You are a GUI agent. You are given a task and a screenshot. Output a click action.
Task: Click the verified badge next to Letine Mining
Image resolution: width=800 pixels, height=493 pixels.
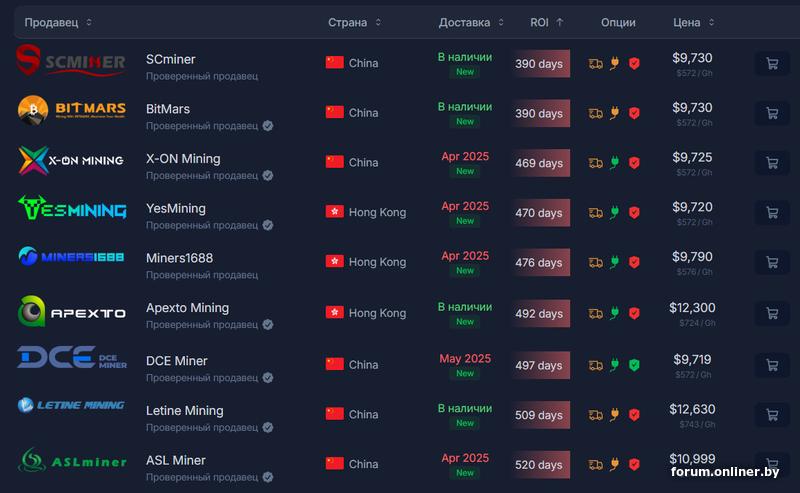click(268, 427)
